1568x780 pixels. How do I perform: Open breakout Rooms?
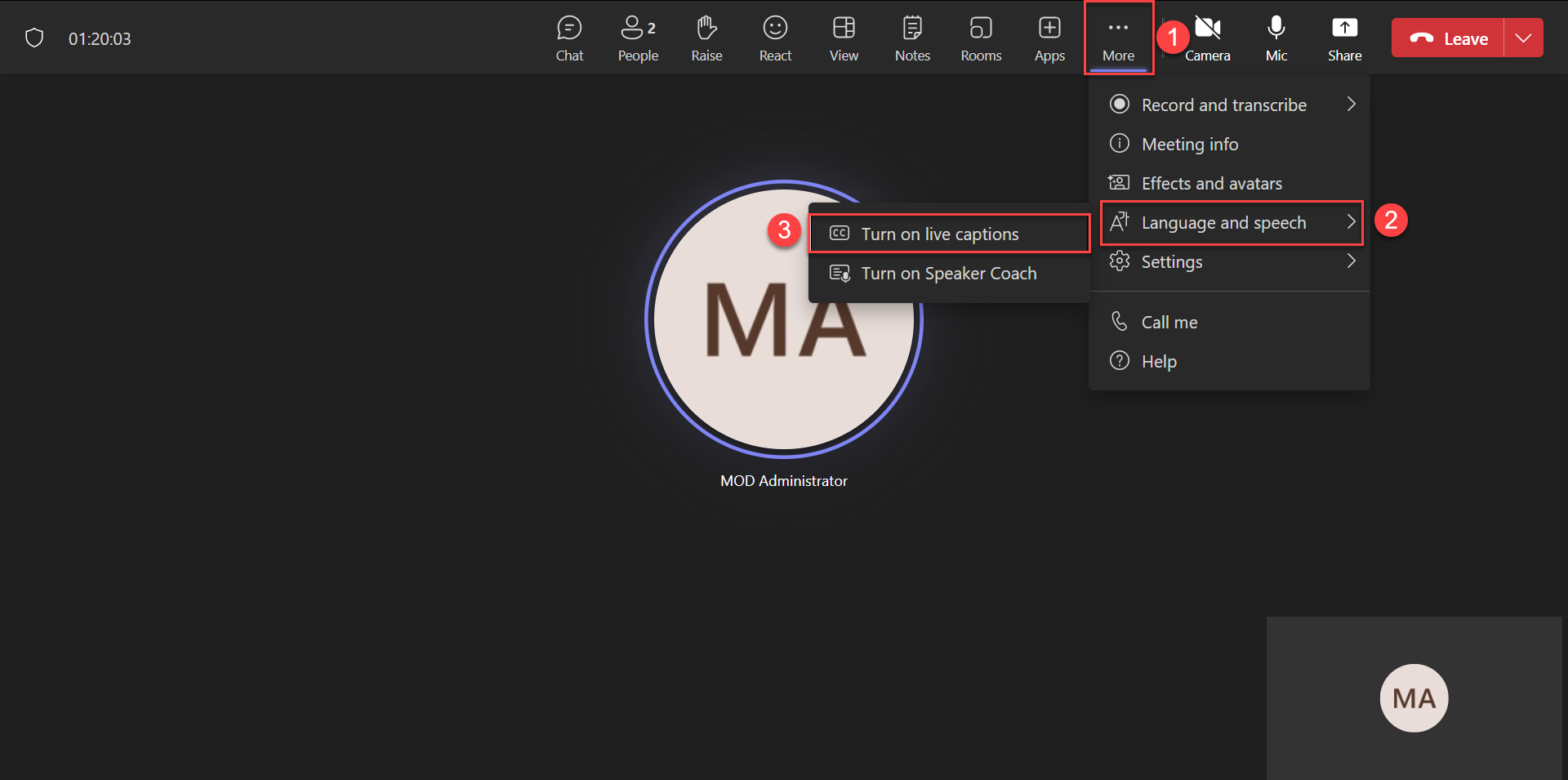pos(981,38)
